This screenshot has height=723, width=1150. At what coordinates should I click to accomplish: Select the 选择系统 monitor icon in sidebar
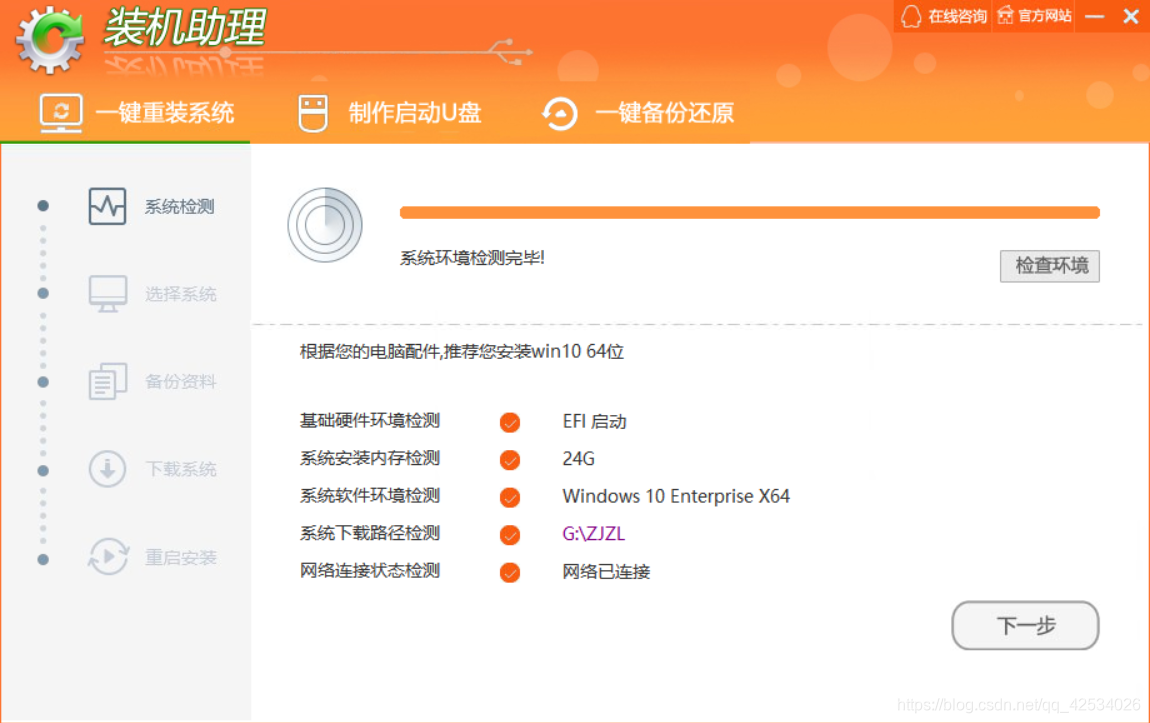108,294
